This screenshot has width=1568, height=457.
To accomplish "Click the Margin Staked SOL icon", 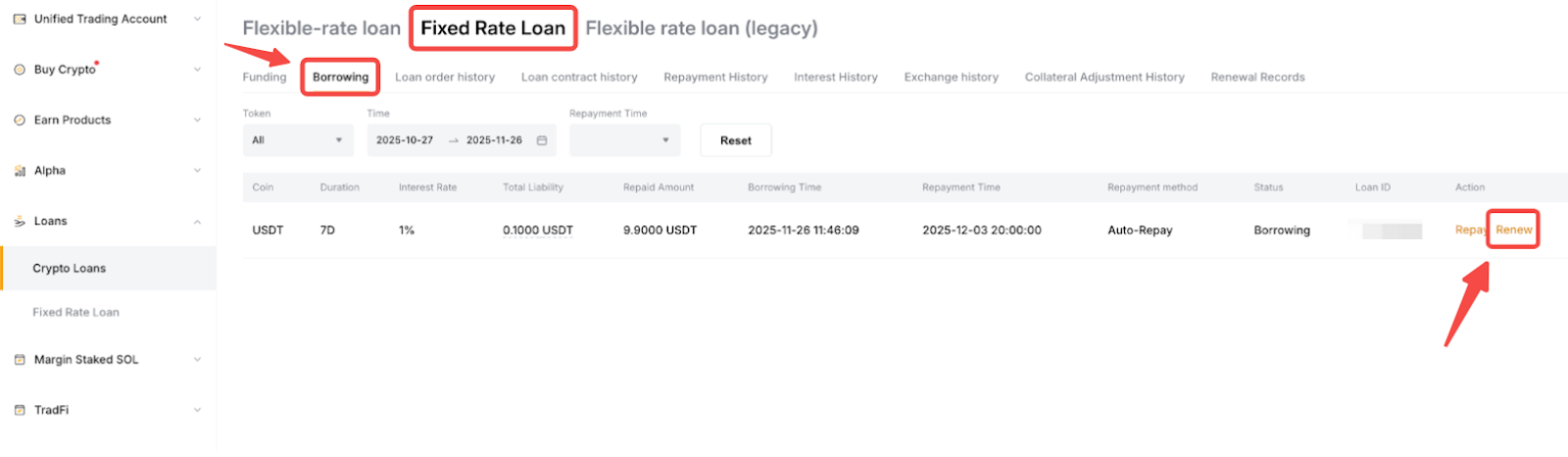I will click(20, 360).
